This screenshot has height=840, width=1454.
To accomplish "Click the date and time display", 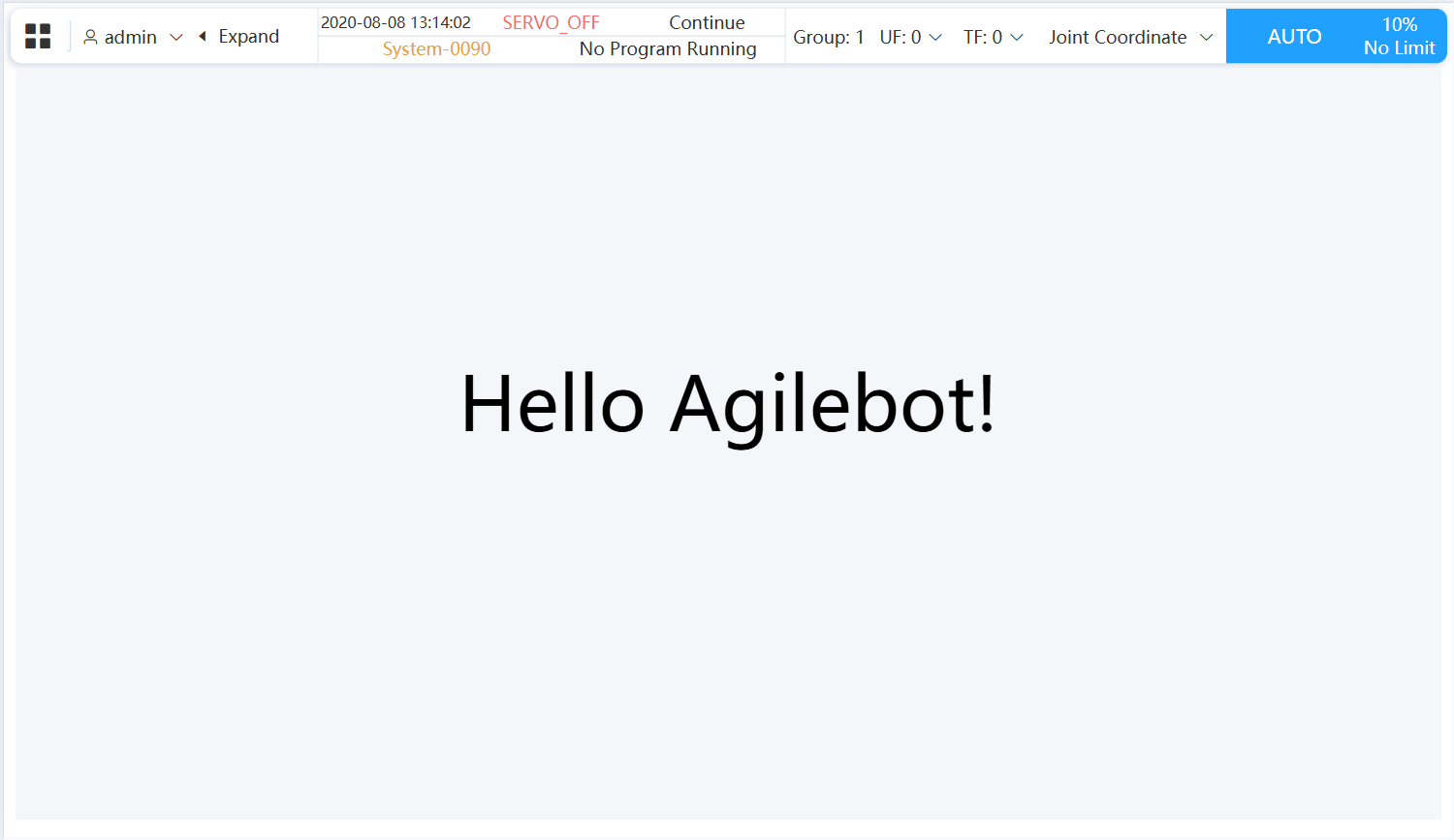I will coord(395,22).
